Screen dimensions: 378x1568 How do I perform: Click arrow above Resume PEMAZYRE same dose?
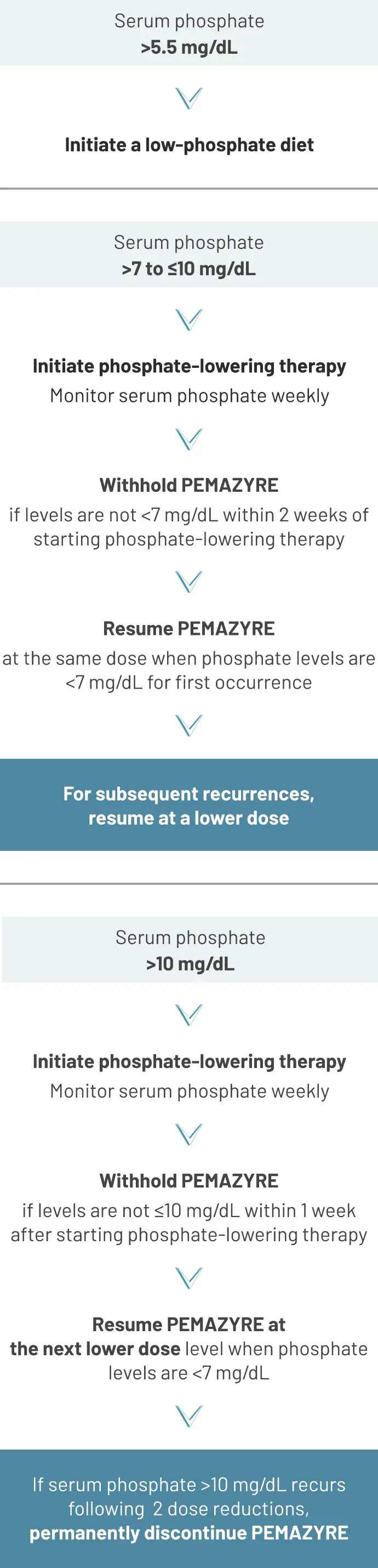[188, 582]
